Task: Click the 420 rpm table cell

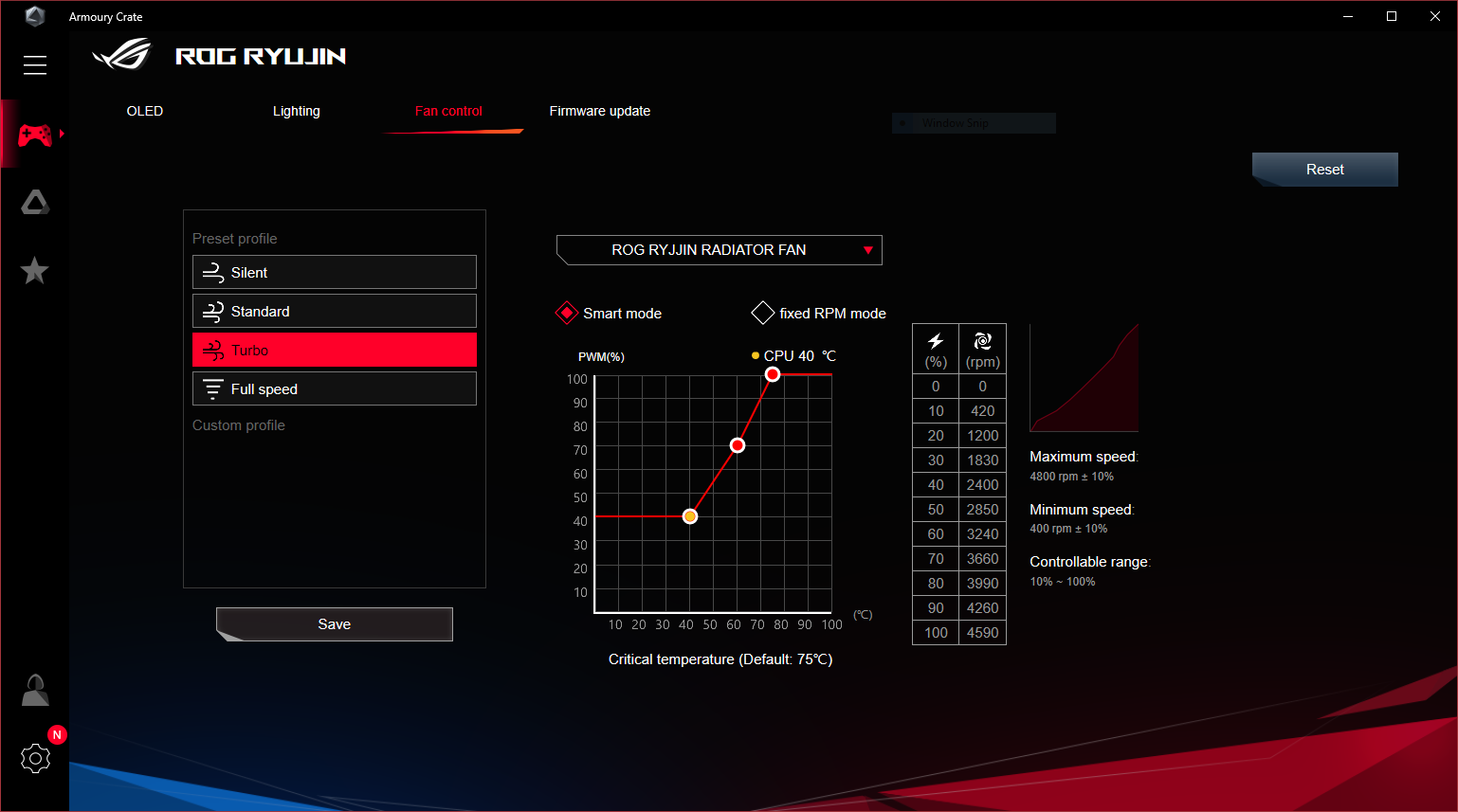Action: tap(983, 410)
